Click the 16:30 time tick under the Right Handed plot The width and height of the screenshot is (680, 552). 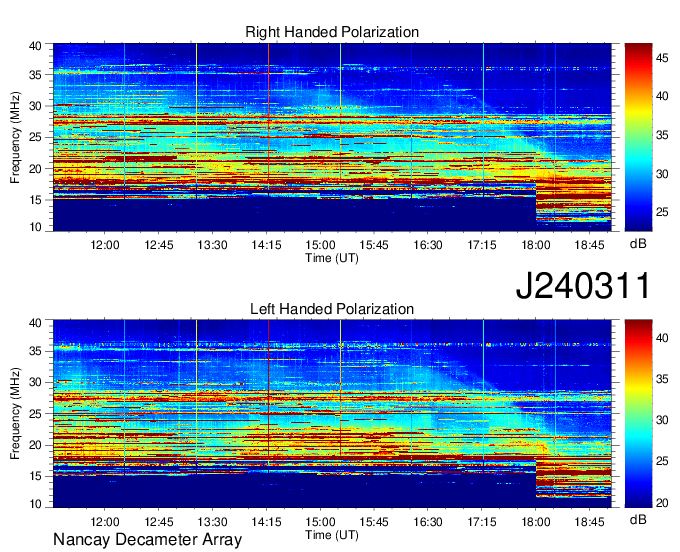(428, 245)
